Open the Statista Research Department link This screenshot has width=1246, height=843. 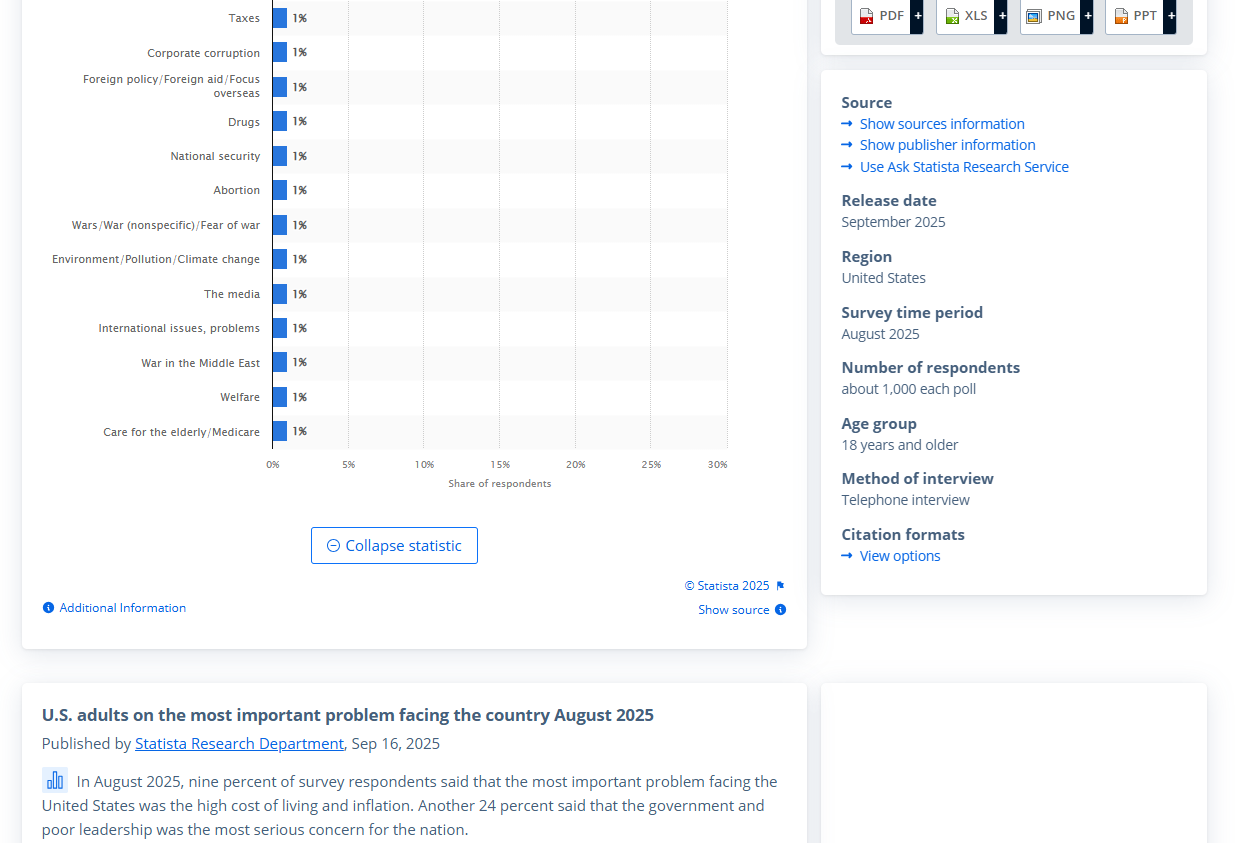tap(239, 743)
